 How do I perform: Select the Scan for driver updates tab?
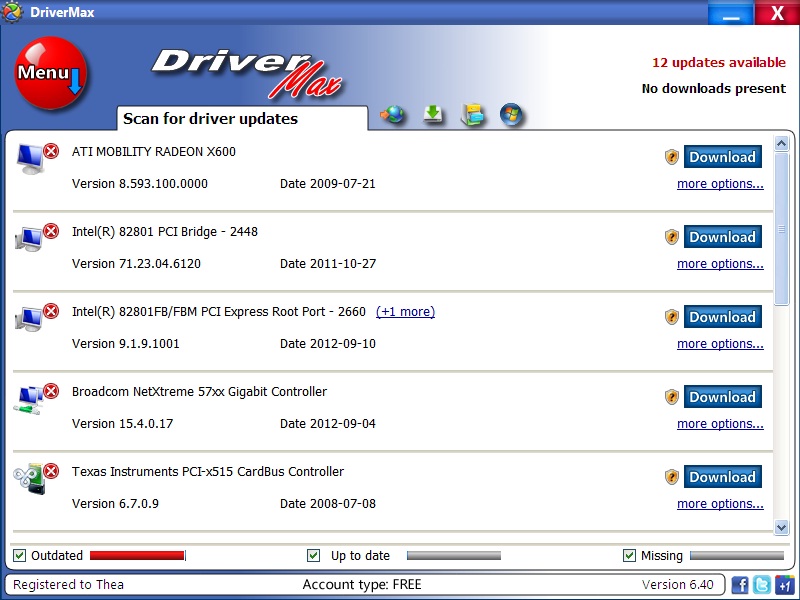(x=242, y=118)
